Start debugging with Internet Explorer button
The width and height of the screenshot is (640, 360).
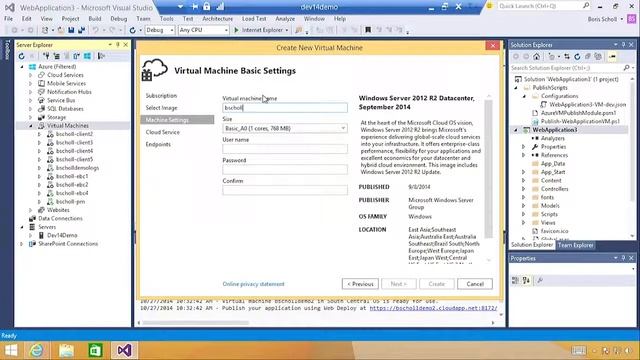[261, 30]
